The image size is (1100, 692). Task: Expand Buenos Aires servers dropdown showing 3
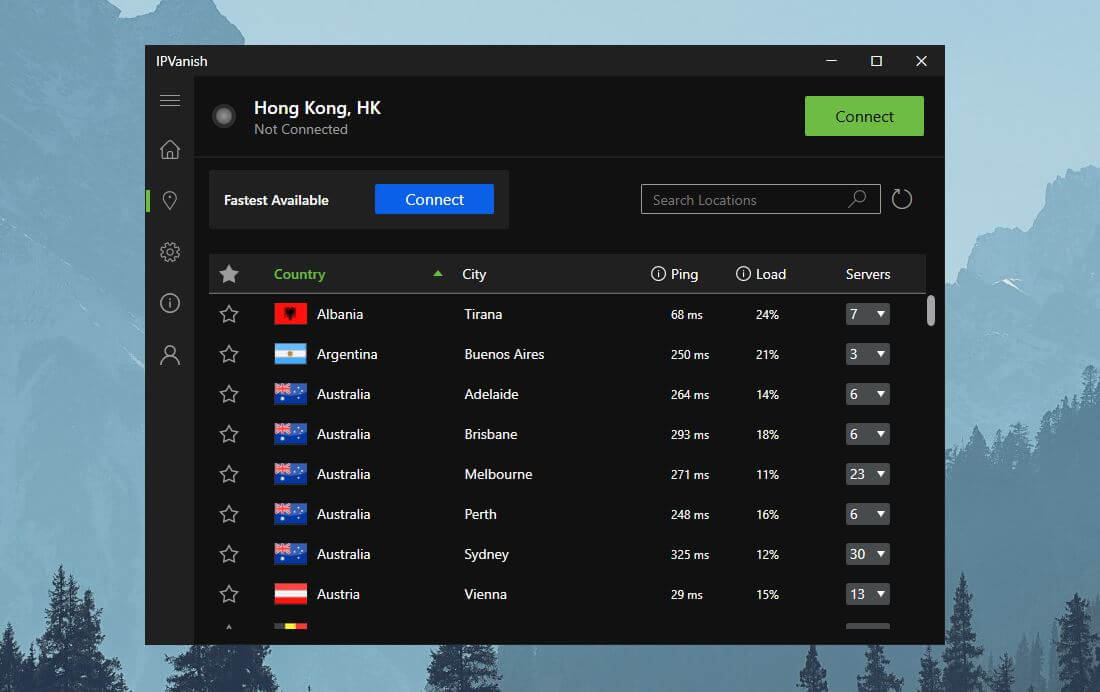pyautogui.click(x=868, y=354)
